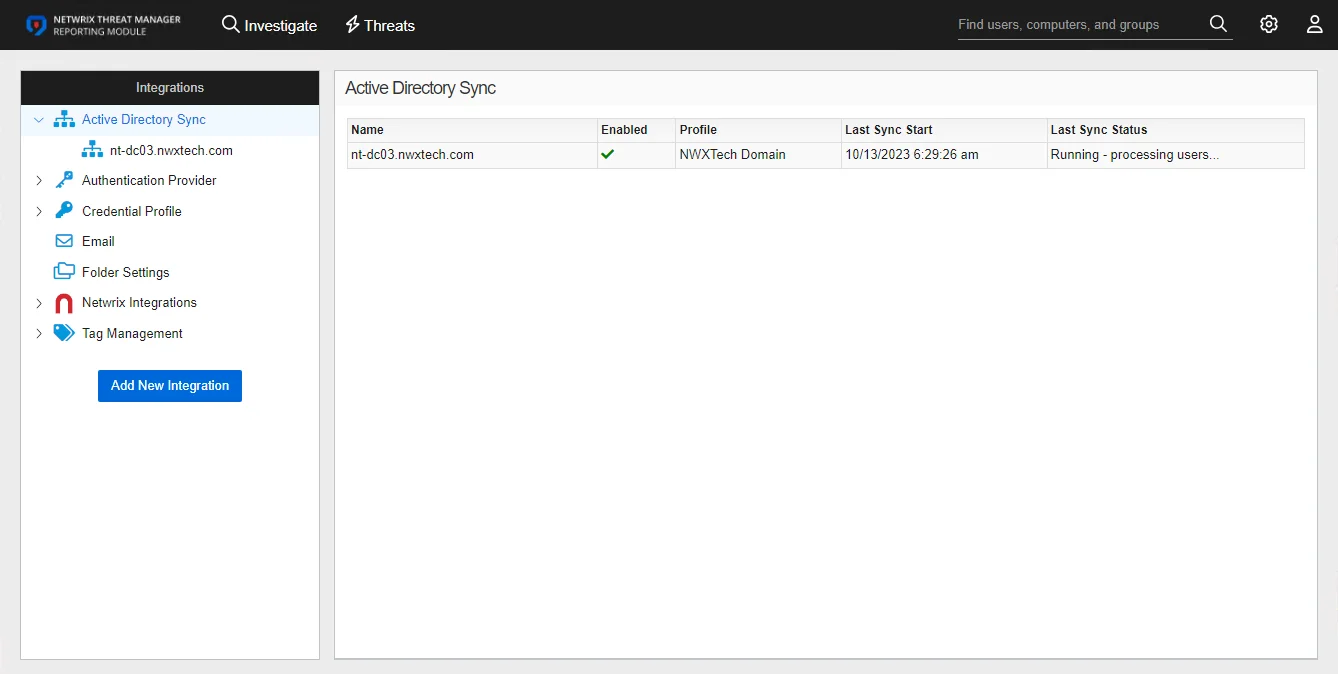The height and width of the screenshot is (674, 1338).
Task: Click the Folder Settings folder icon
Action: [64, 271]
